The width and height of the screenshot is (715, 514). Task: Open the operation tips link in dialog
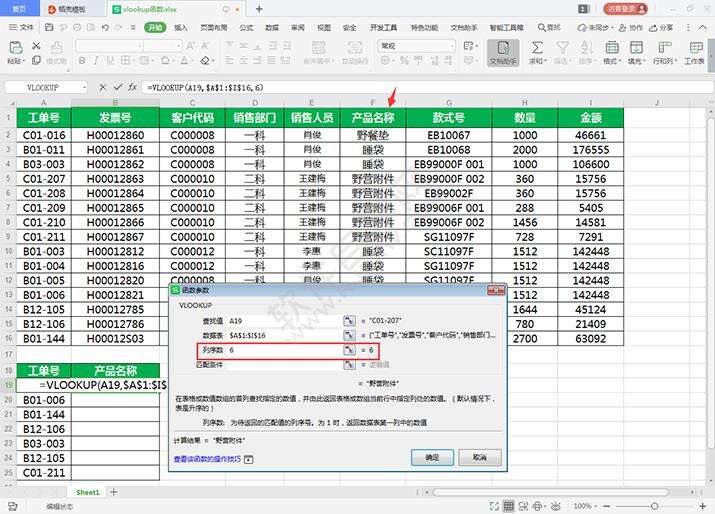207,459
